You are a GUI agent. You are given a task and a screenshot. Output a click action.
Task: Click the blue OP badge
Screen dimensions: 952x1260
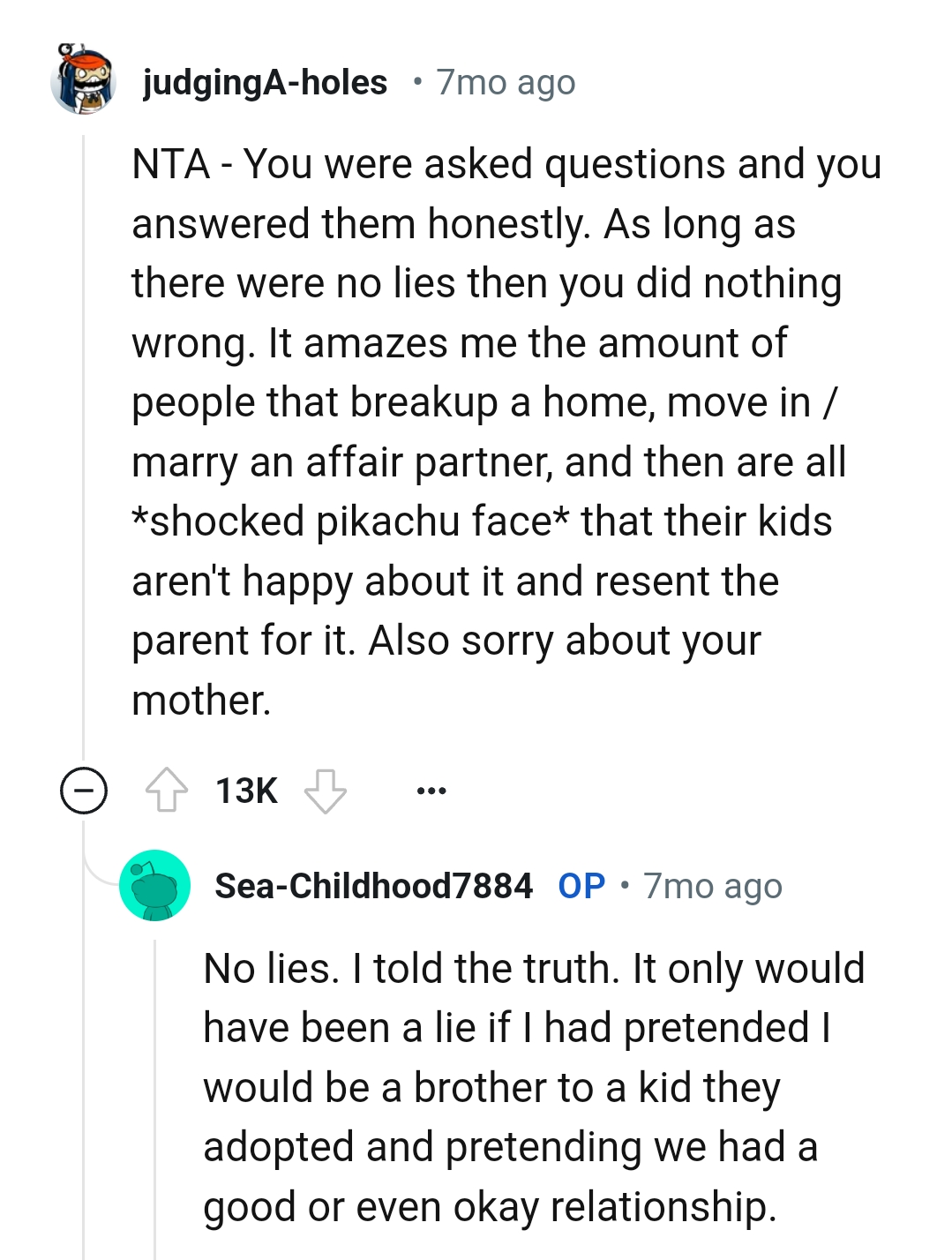[x=579, y=885]
